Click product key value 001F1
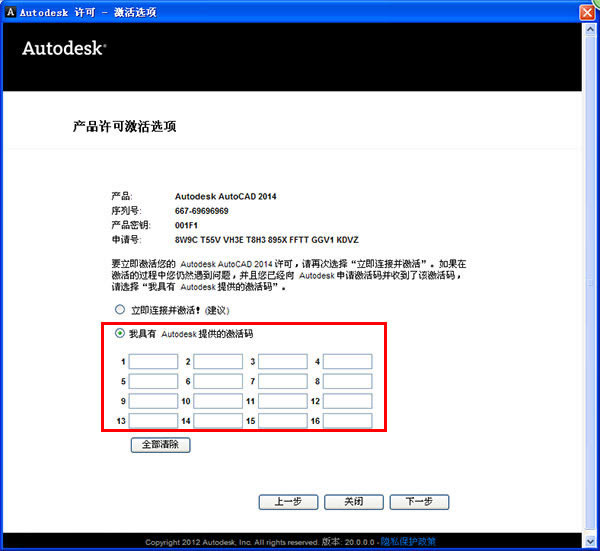This screenshot has width=600, height=551. pos(186,225)
